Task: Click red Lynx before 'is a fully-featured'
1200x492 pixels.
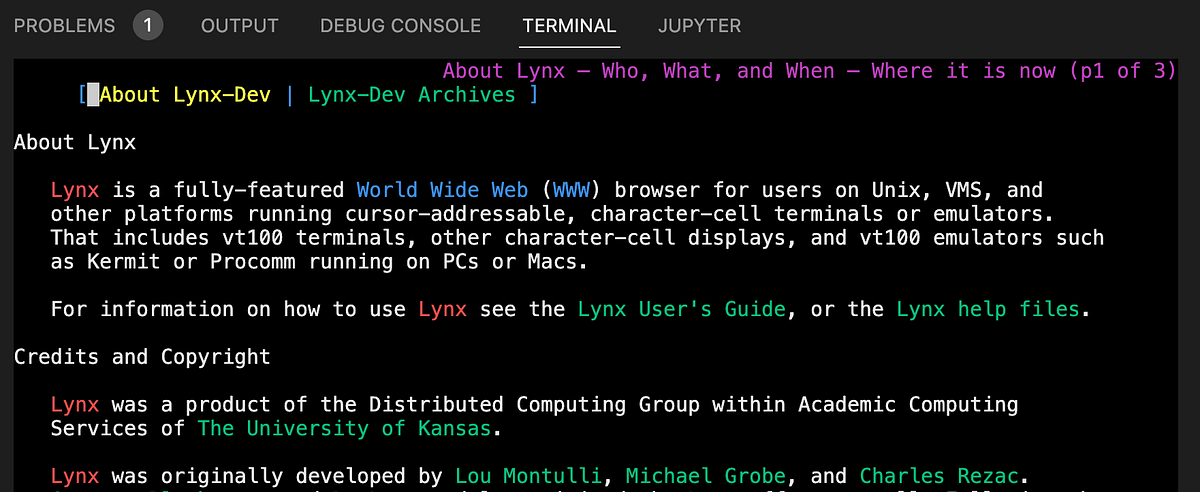Action: [x=75, y=190]
